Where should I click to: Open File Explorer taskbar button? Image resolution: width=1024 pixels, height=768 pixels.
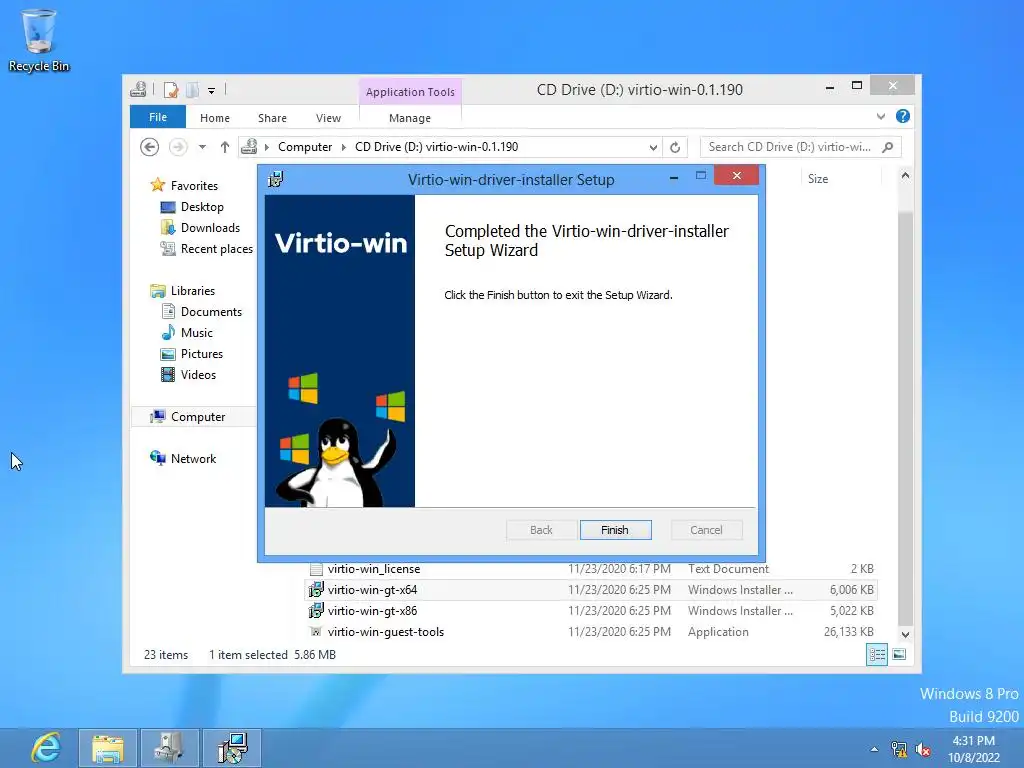pyautogui.click(x=108, y=748)
